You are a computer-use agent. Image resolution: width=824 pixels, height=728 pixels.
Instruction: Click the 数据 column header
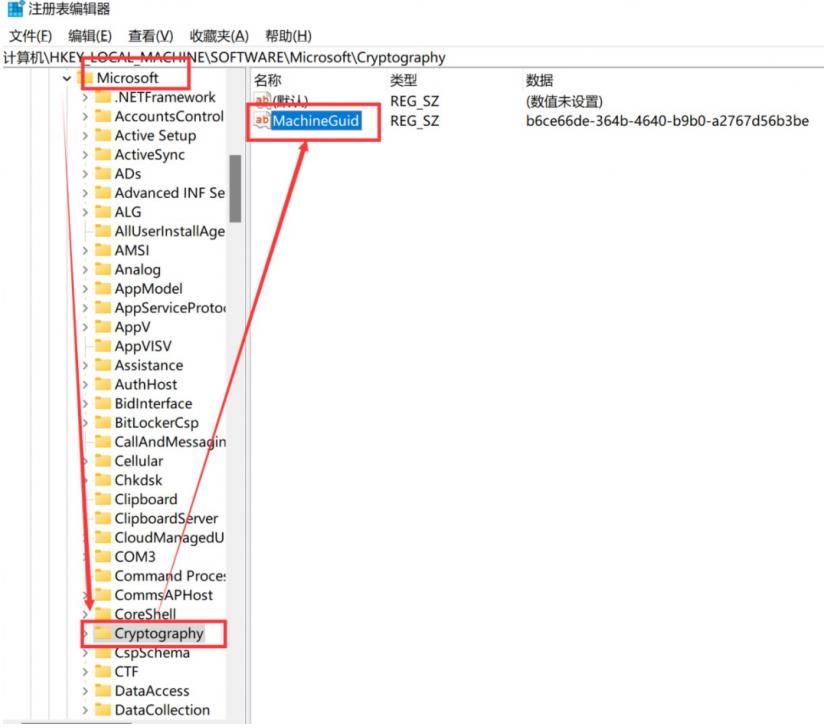point(539,80)
